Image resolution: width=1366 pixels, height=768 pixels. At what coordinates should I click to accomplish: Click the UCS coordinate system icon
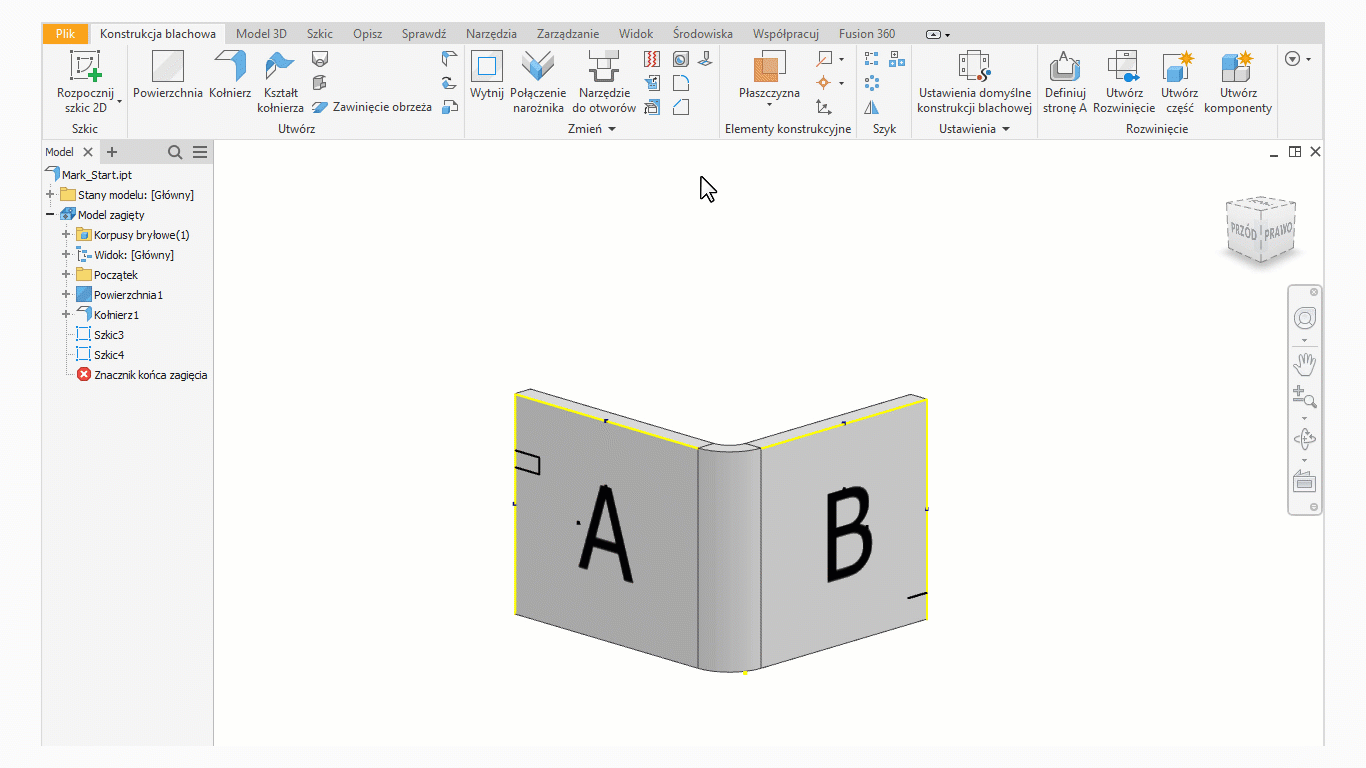[x=825, y=107]
